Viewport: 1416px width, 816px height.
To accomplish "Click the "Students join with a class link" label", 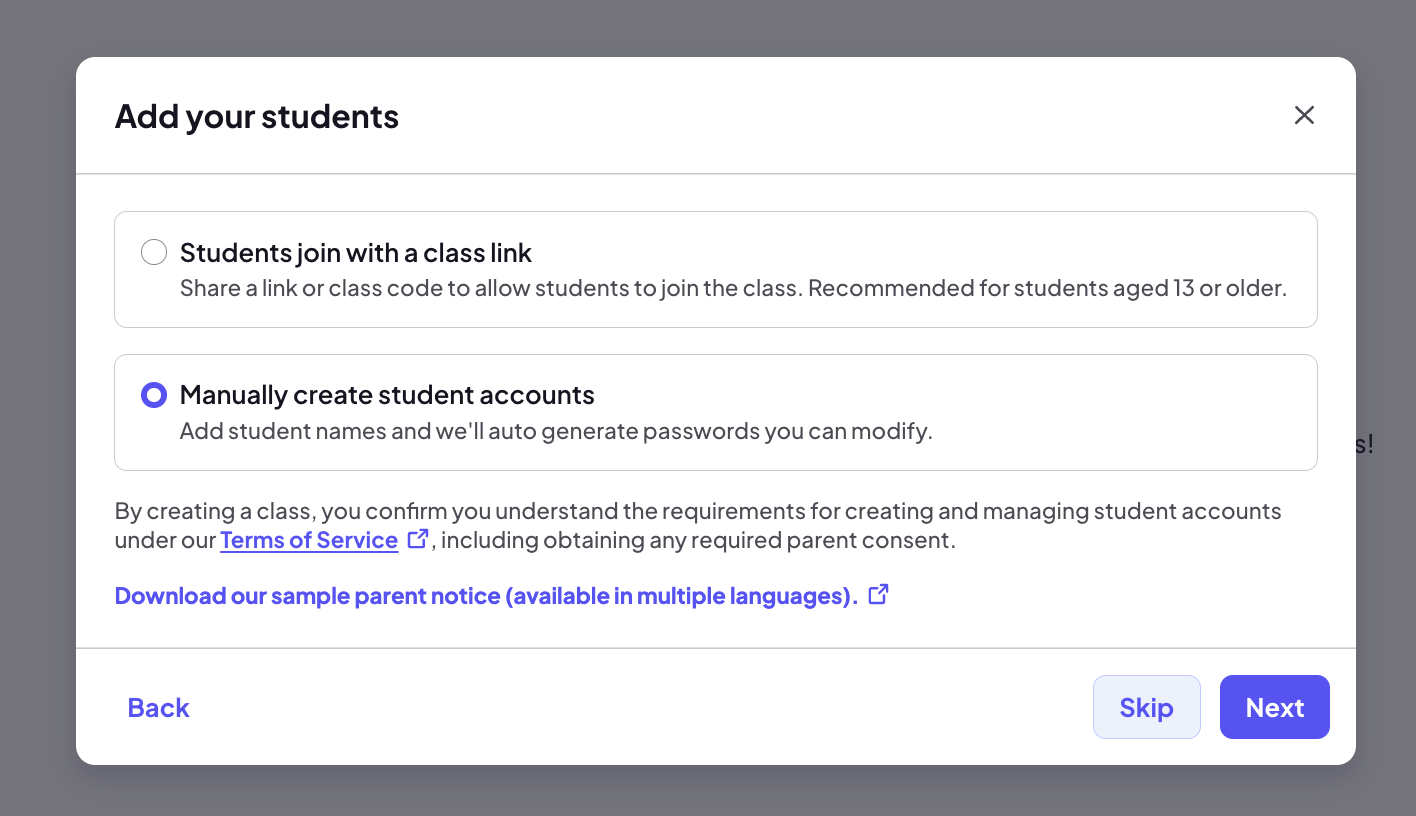I will (356, 253).
